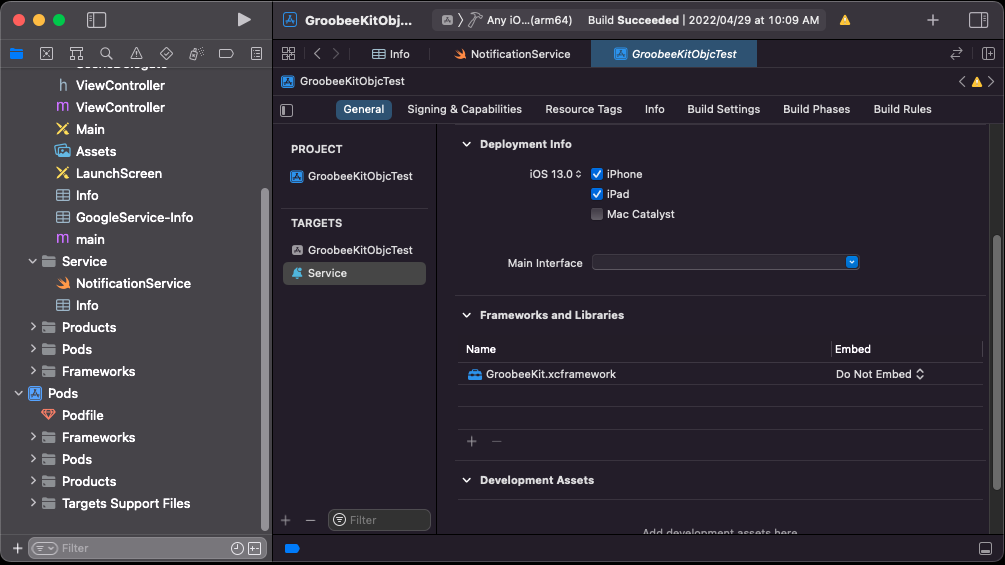Enable Mac Catalyst checkbox
Screen dimensions: 1005x565
point(597,214)
